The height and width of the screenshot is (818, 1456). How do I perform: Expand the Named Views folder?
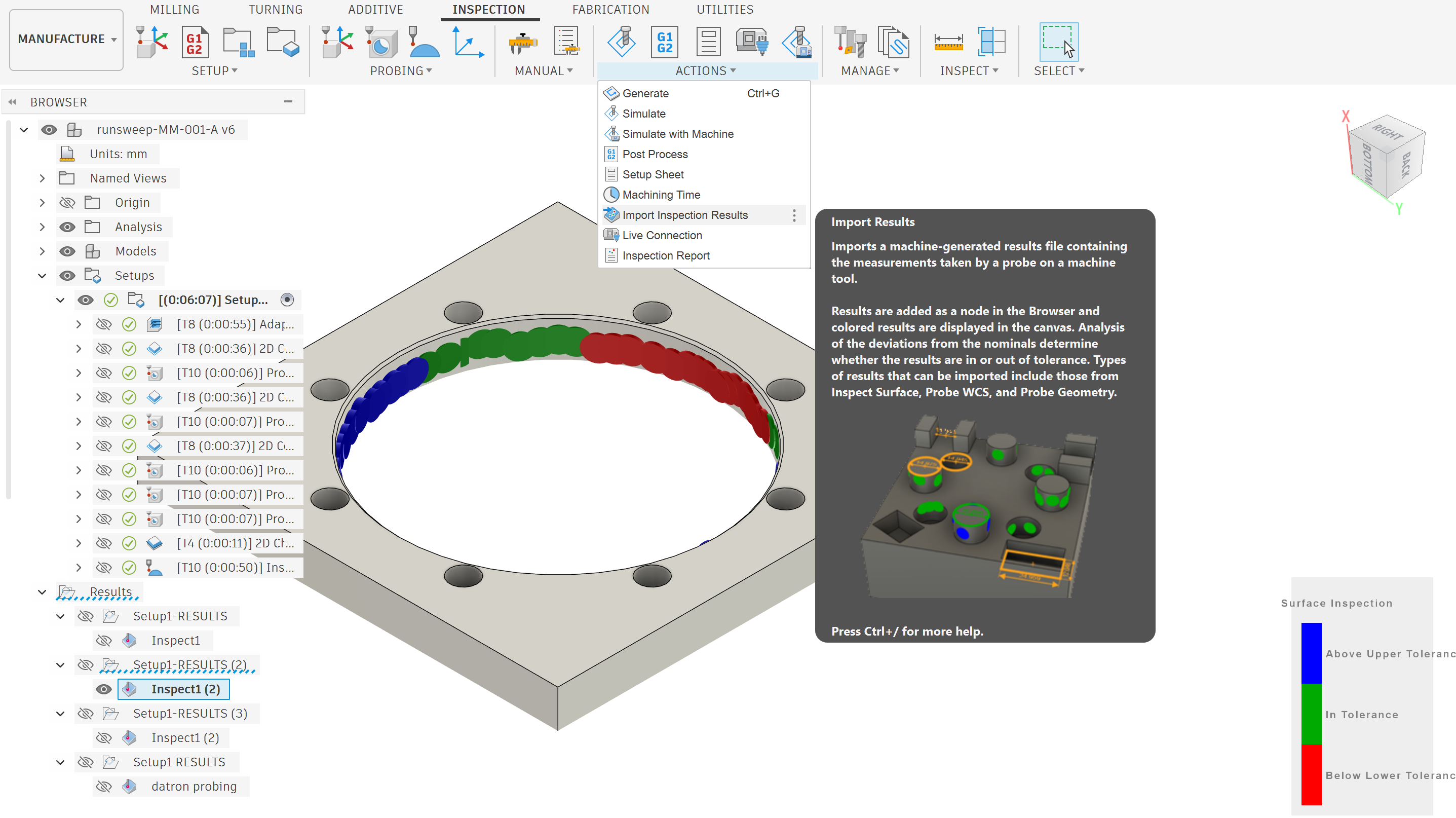42,178
